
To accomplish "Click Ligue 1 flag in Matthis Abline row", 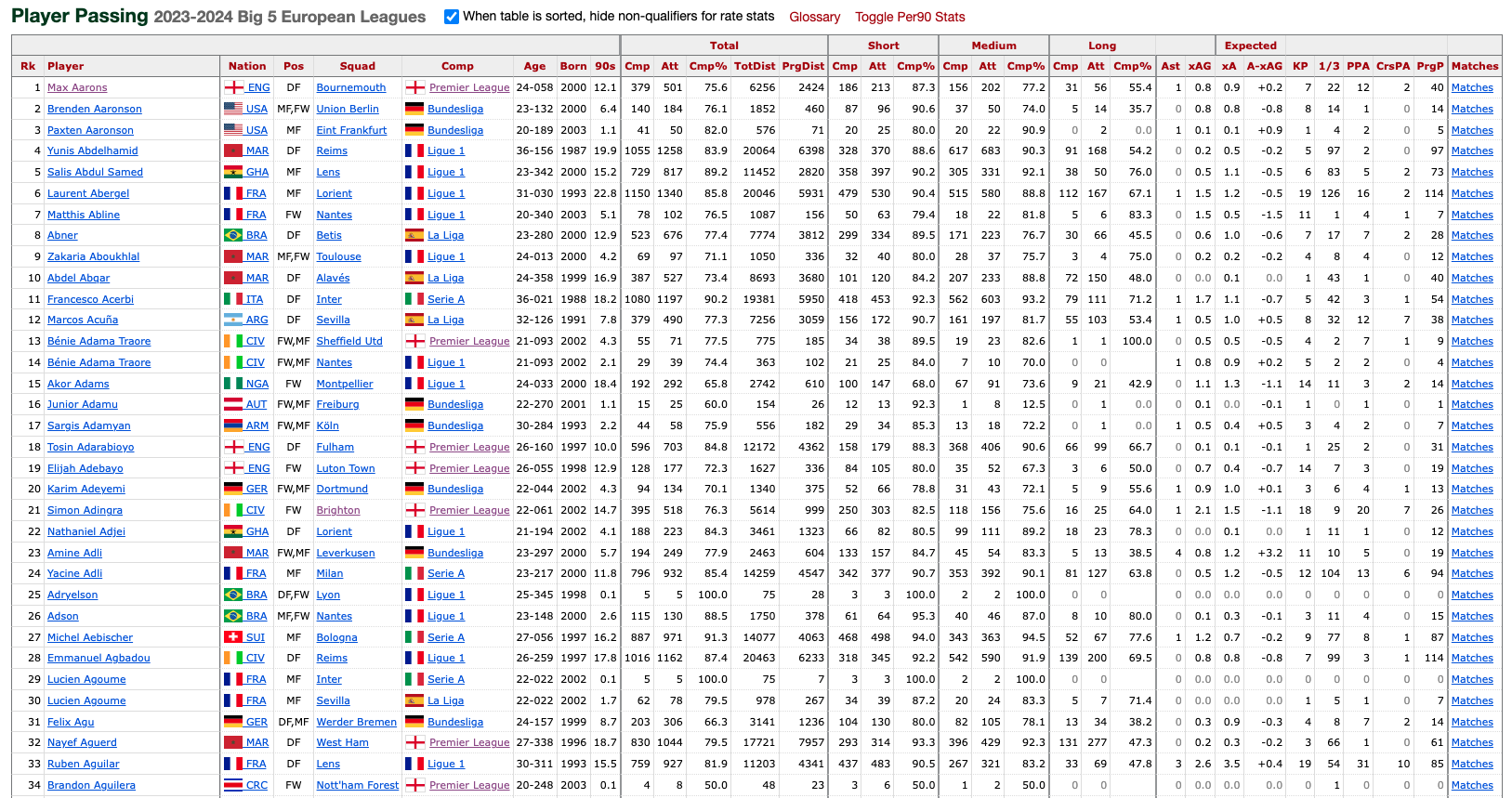I will 414,215.
